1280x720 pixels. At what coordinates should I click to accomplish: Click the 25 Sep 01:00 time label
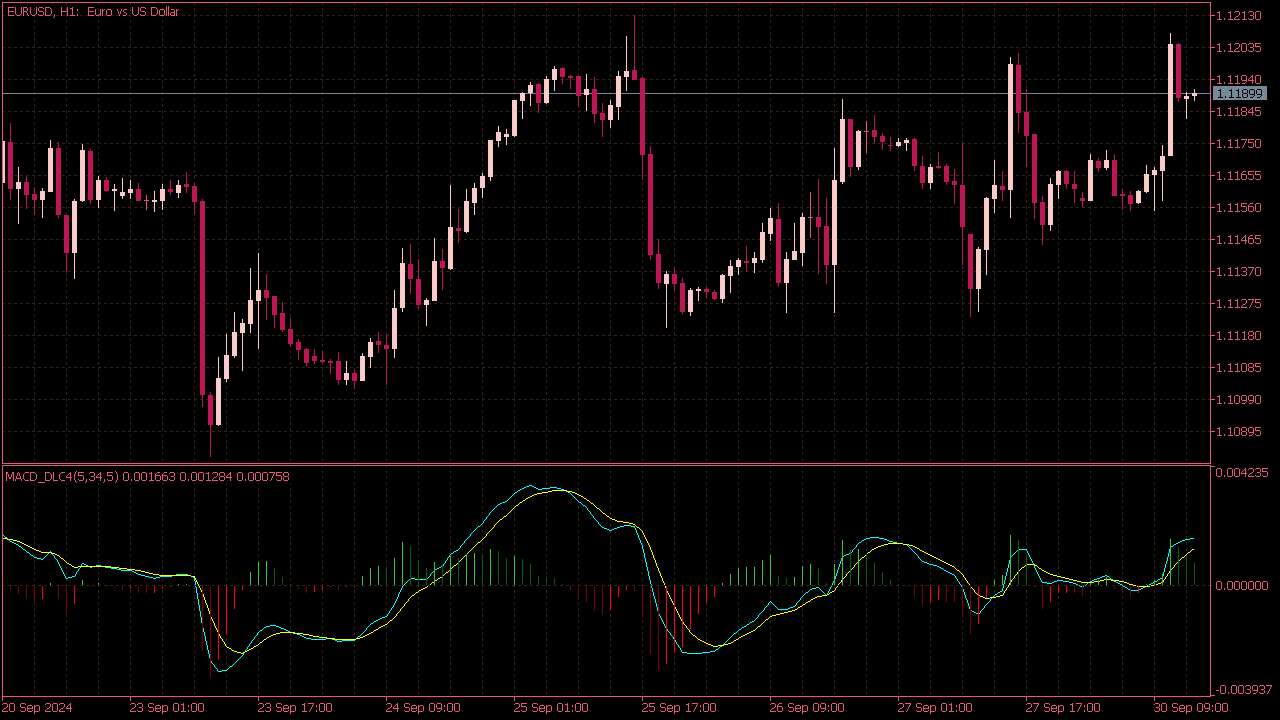coord(551,708)
